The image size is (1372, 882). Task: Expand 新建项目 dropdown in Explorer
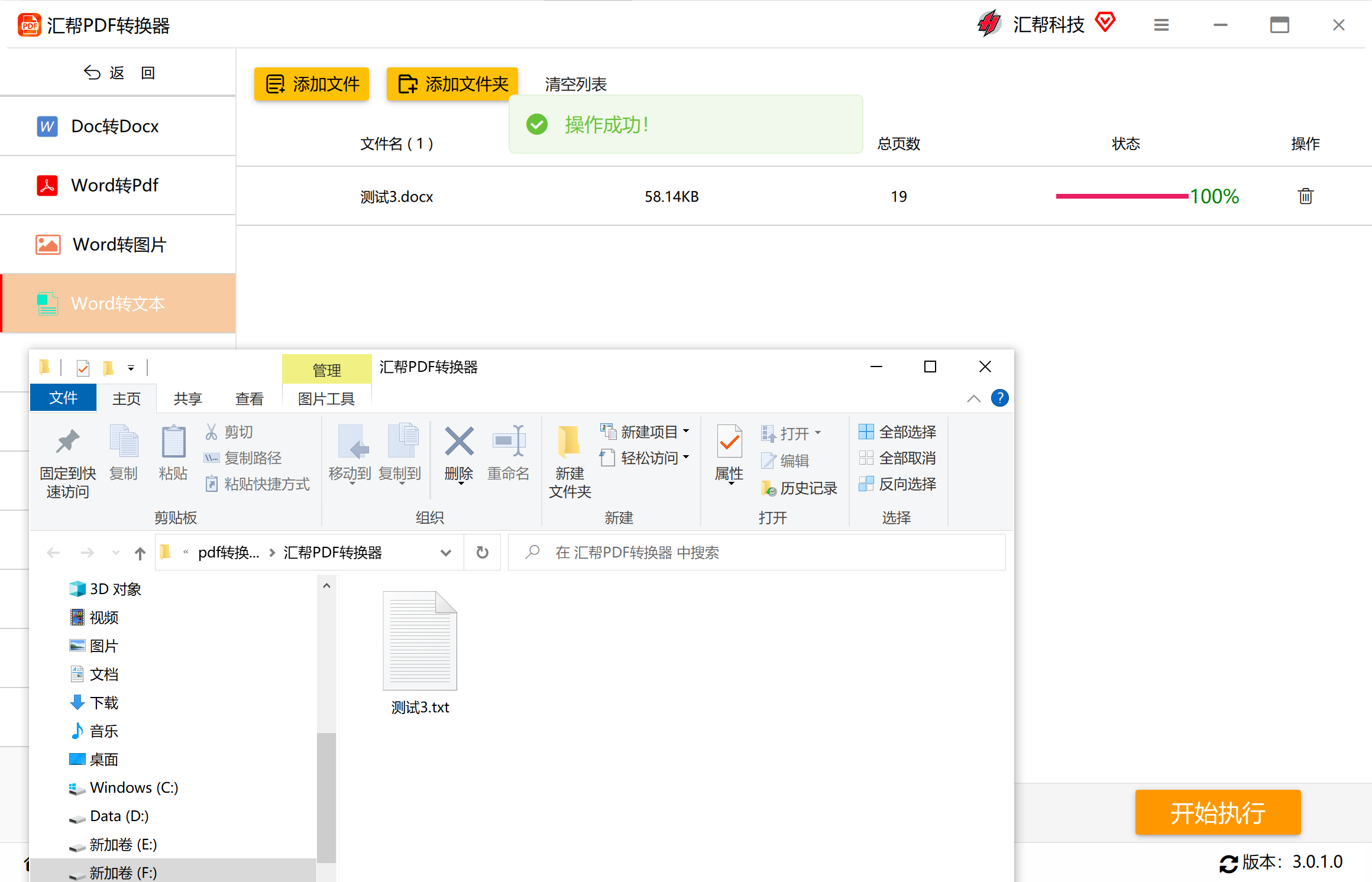click(686, 432)
